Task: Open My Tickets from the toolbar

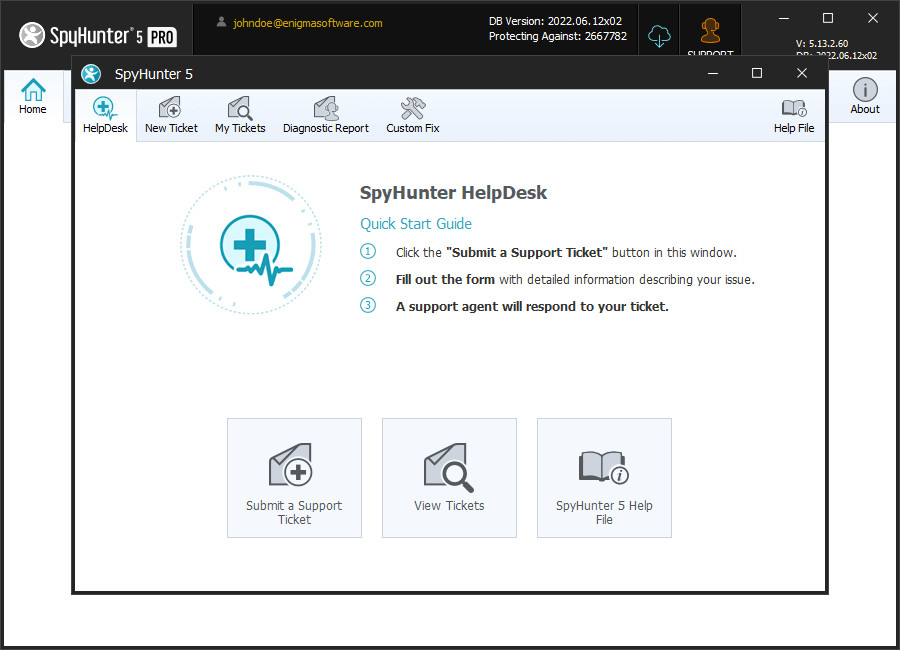Action: pos(240,115)
